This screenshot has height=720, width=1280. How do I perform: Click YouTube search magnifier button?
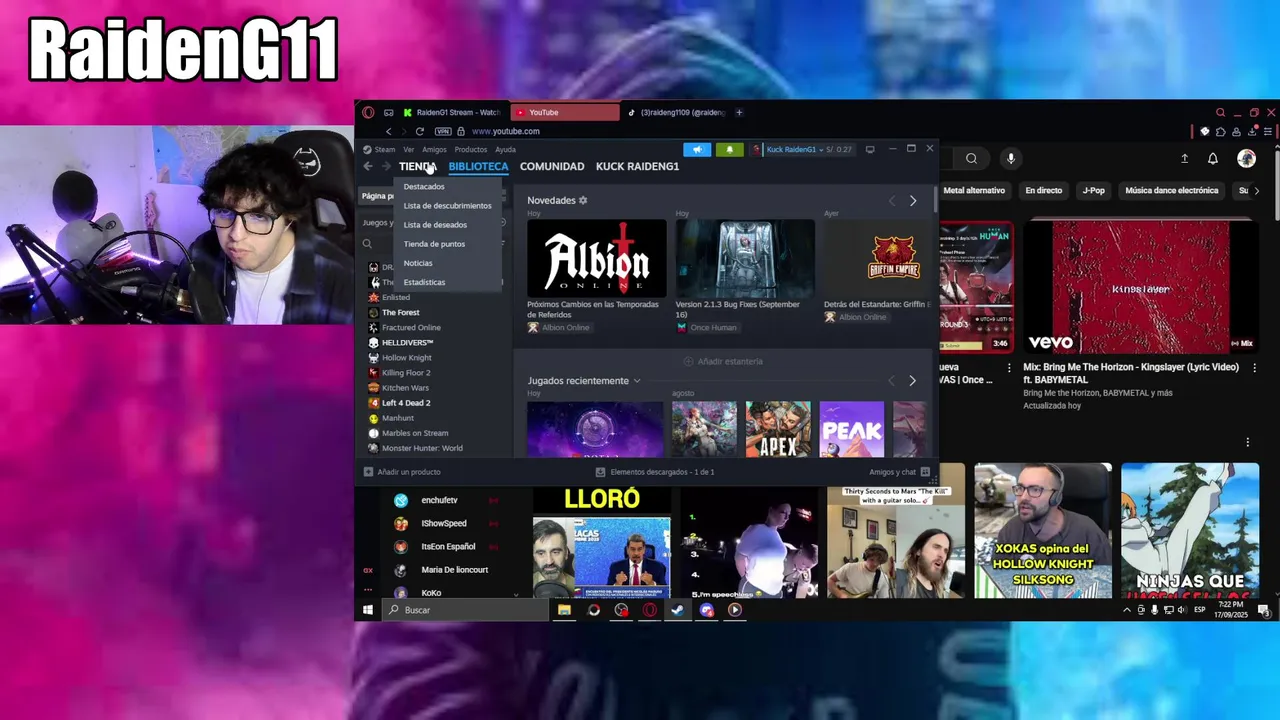(971, 158)
